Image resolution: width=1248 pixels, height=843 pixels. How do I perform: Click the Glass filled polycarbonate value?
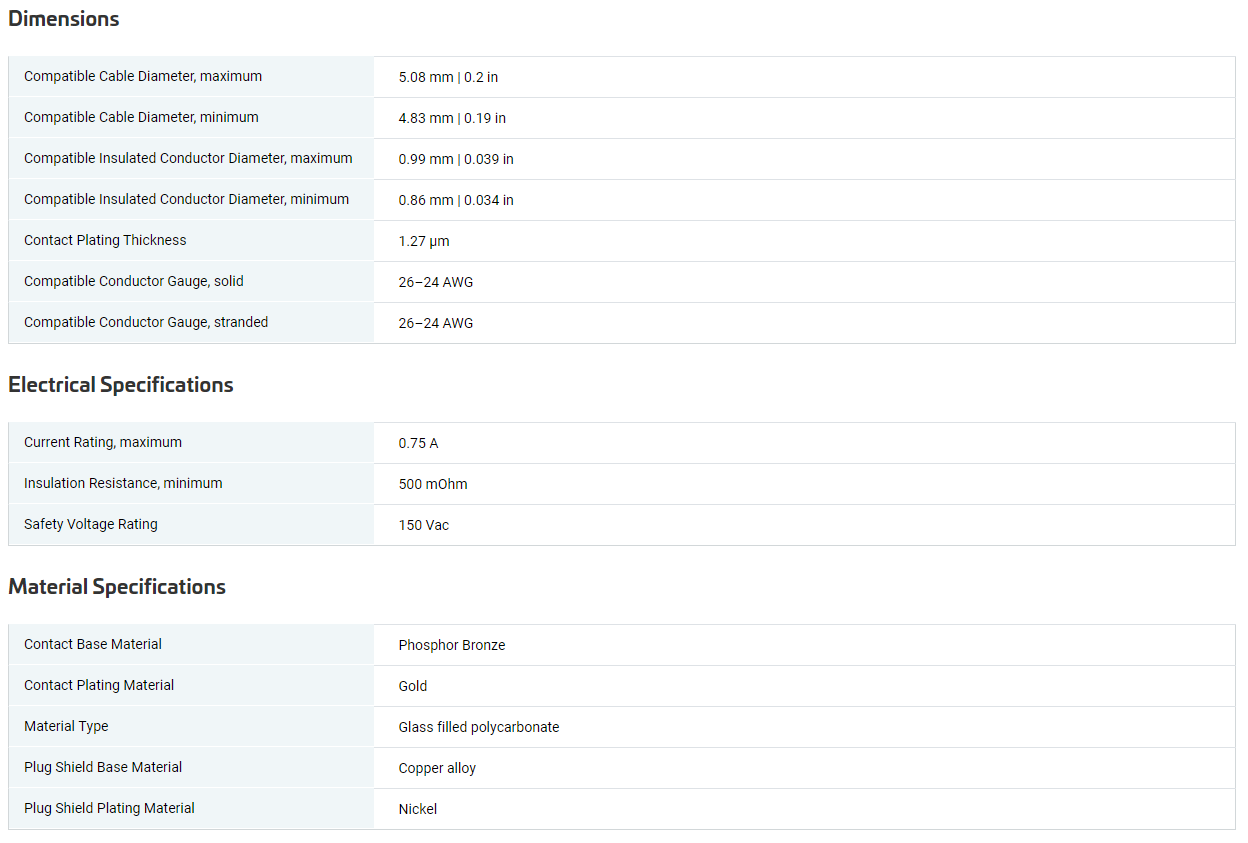479,727
